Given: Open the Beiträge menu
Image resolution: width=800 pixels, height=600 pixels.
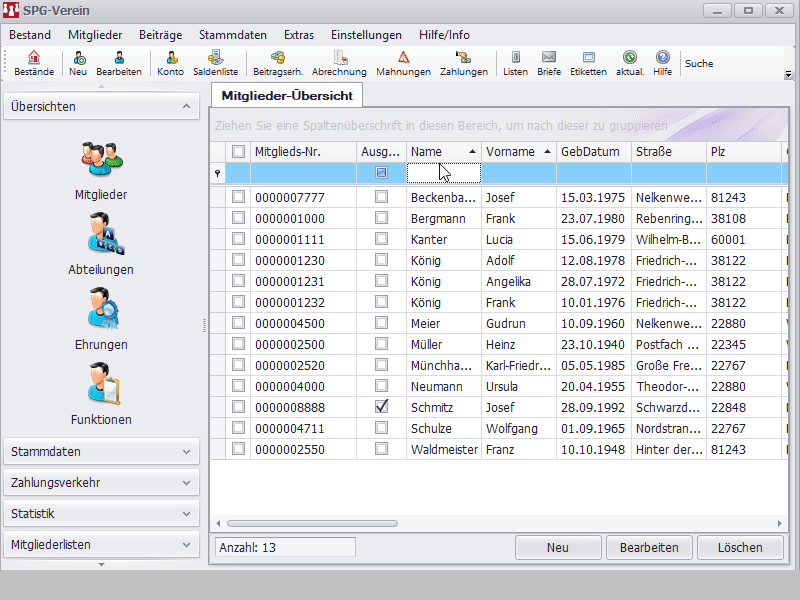Looking at the screenshot, I should [x=160, y=35].
